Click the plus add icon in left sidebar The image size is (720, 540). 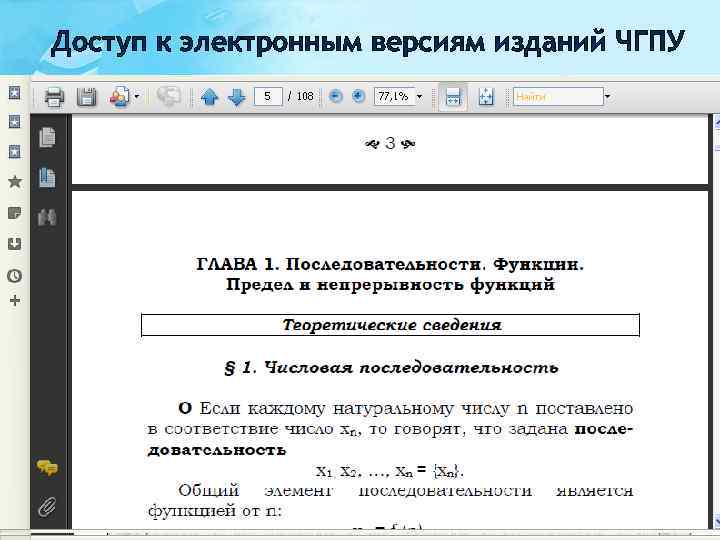(x=15, y=301)
